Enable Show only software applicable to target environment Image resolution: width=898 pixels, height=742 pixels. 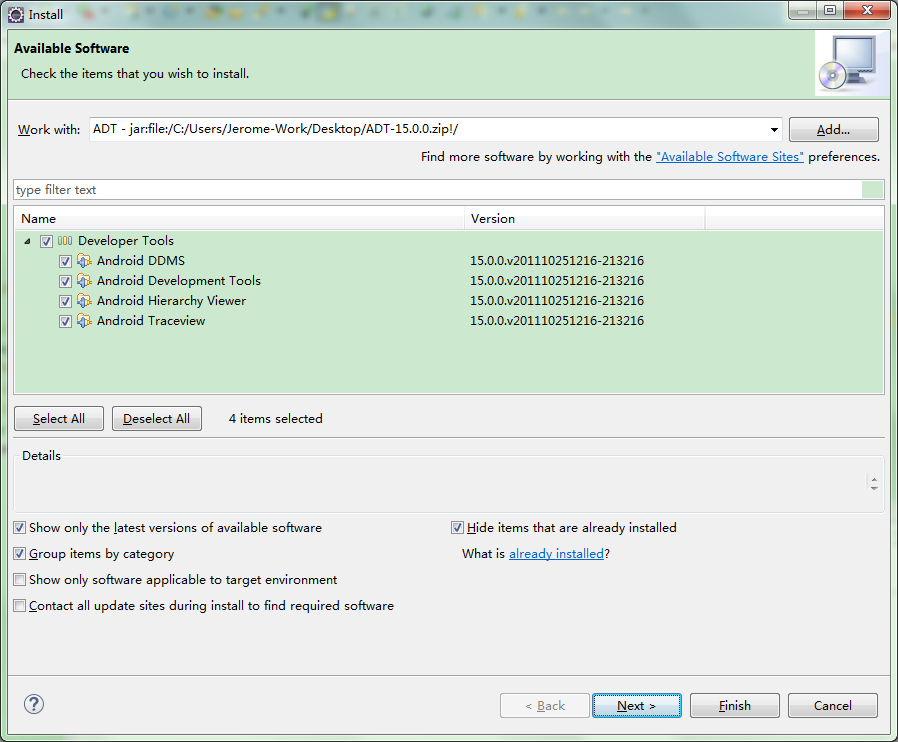click(x=19, y=579)
